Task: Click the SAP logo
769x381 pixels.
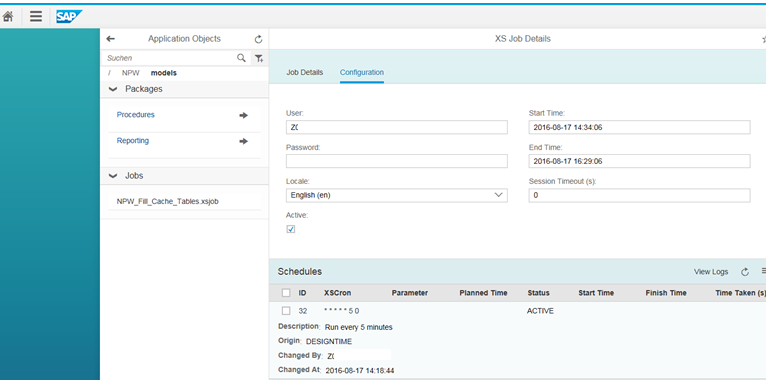Action: click(x=69, y=17)
